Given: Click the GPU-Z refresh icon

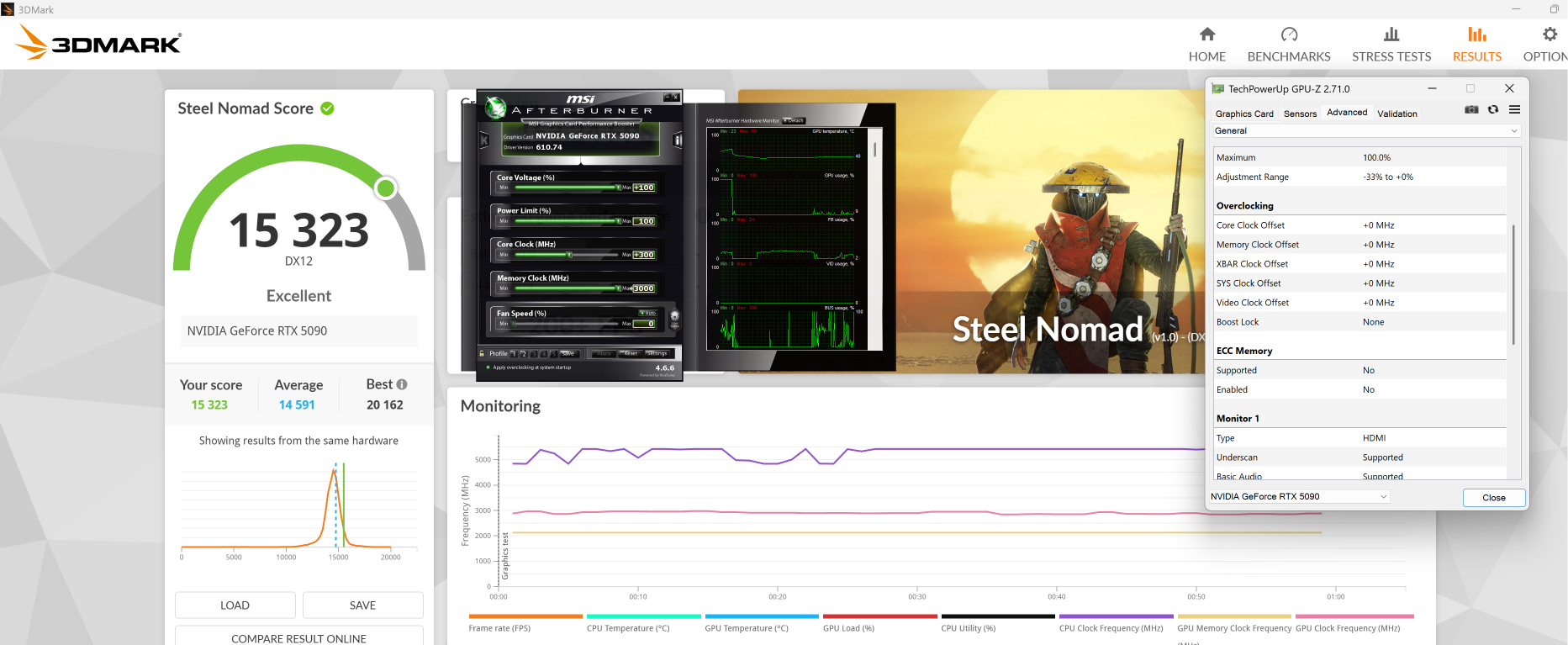Looking at the screenshot, I should (x=1493, y=110).
